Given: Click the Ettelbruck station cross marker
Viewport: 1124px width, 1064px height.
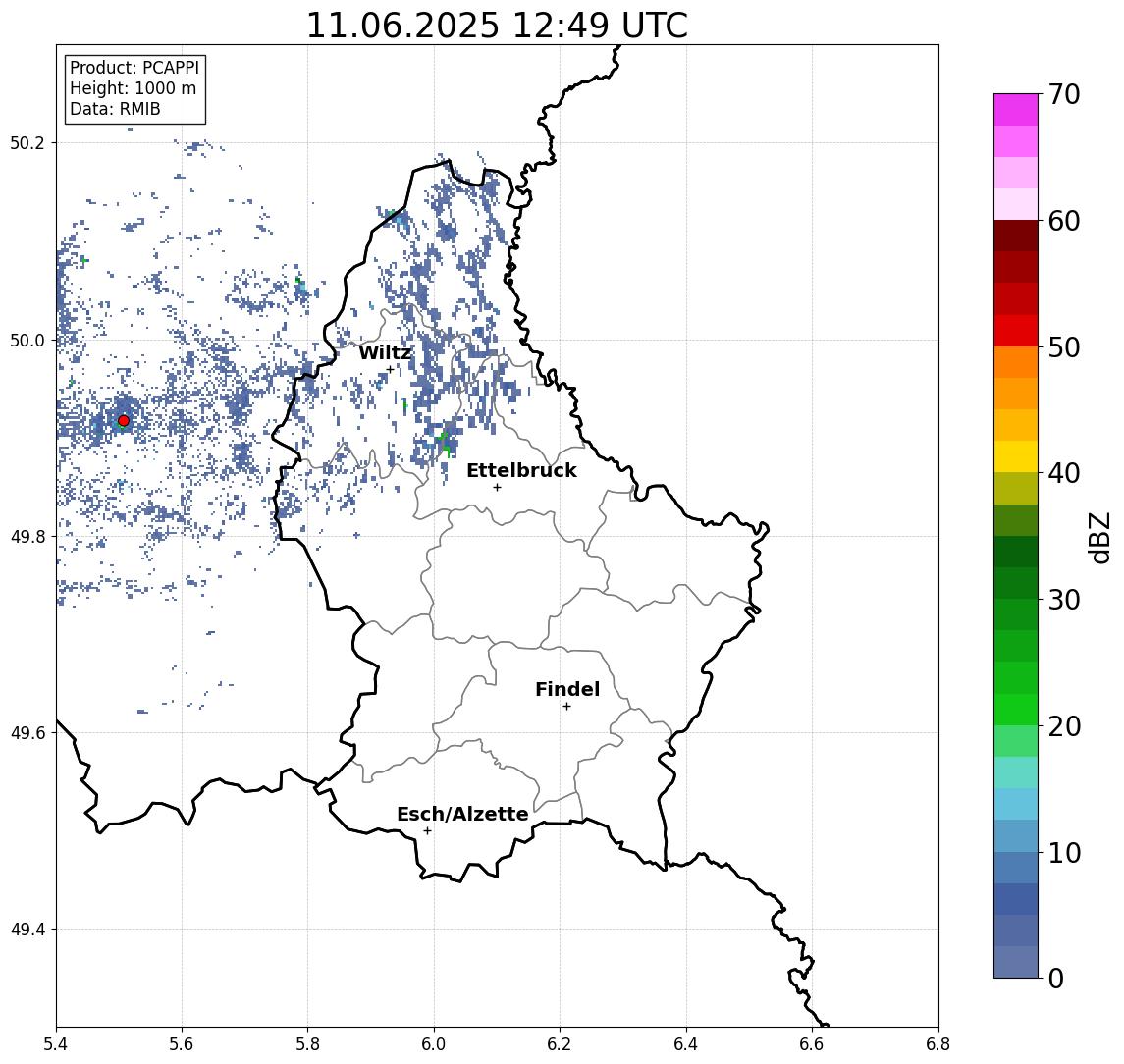Looking at the screenshot, I should click(497, 488).
